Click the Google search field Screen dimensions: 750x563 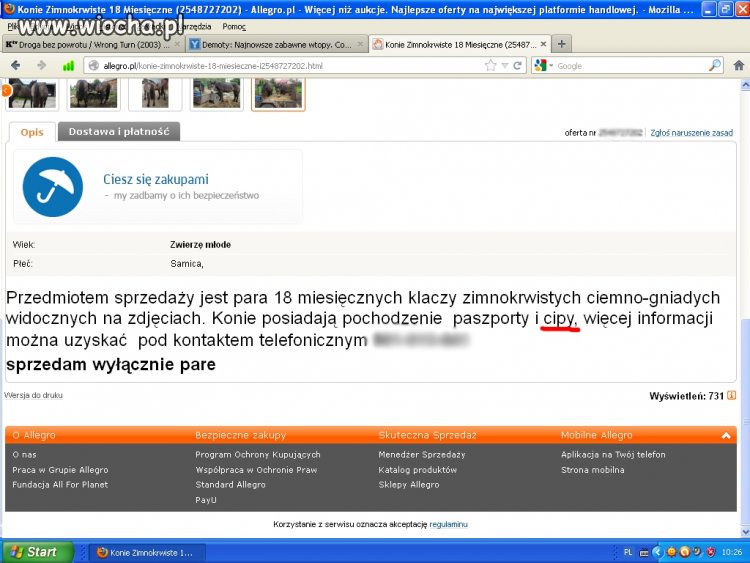point(631,66)
